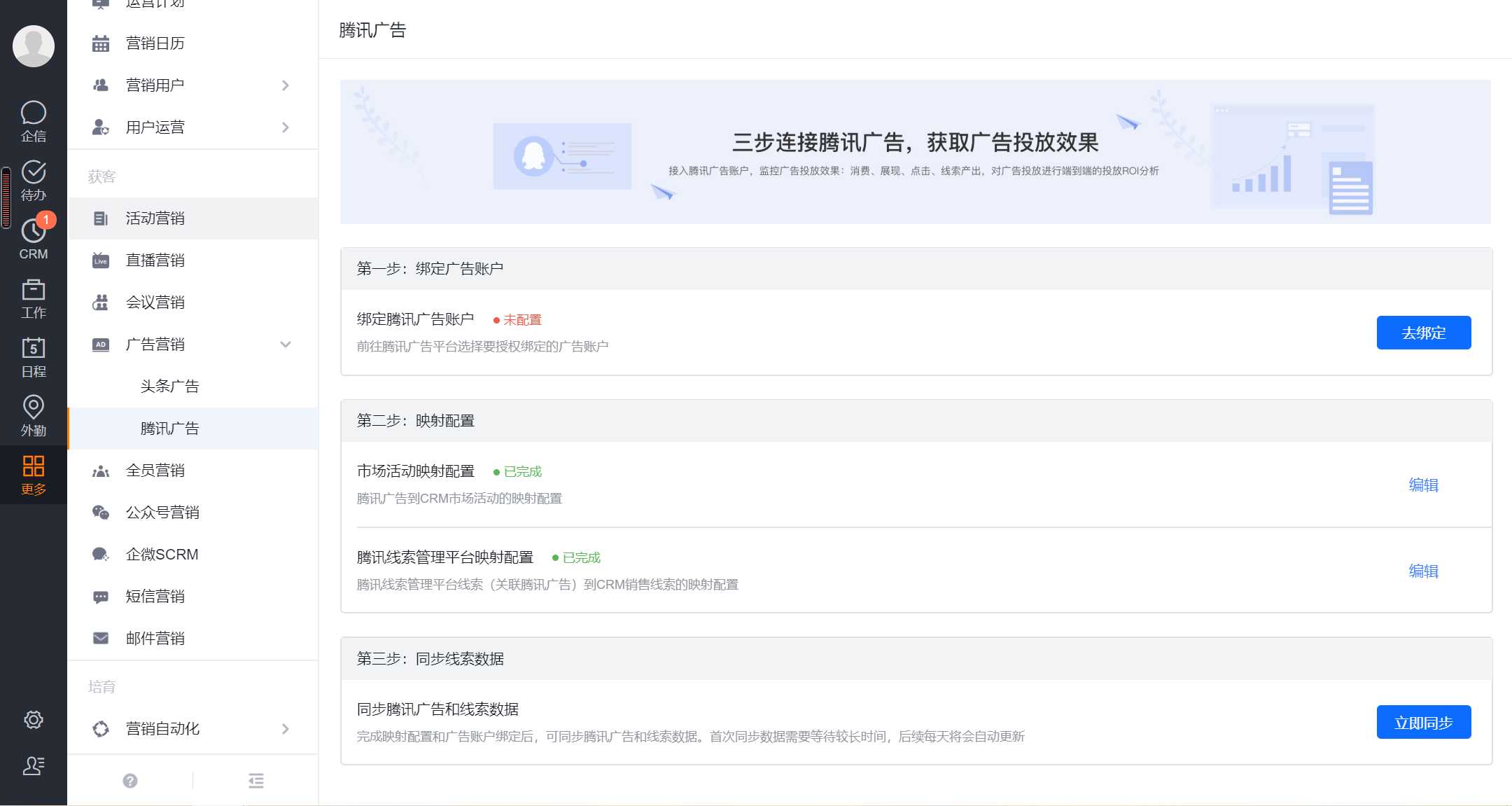Screen dimensions: 1512x806
Task: Click the 直播营销 Live icon
Action: click(x=101, y=260)
